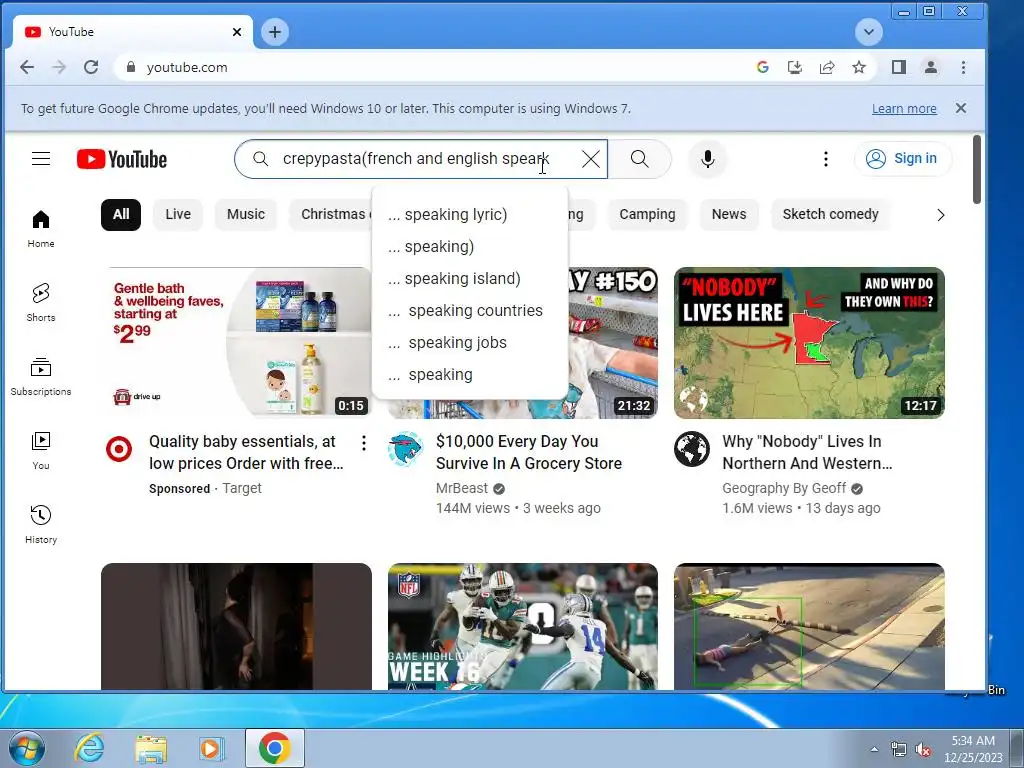The image size is (1024, 768).
Task: Open the Windows Start menu
Action: tap(27, 748)
